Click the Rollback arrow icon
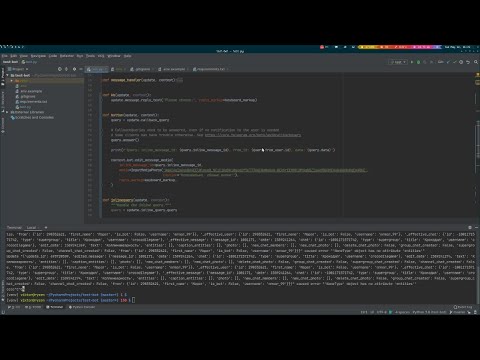Viewport: 480px width, 360px height. pos(468,62)
